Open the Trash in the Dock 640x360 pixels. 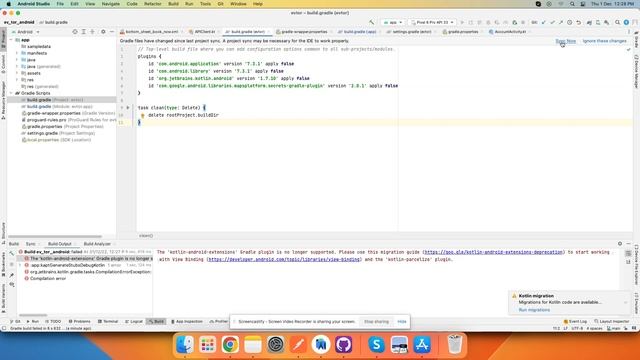(454, 344)
